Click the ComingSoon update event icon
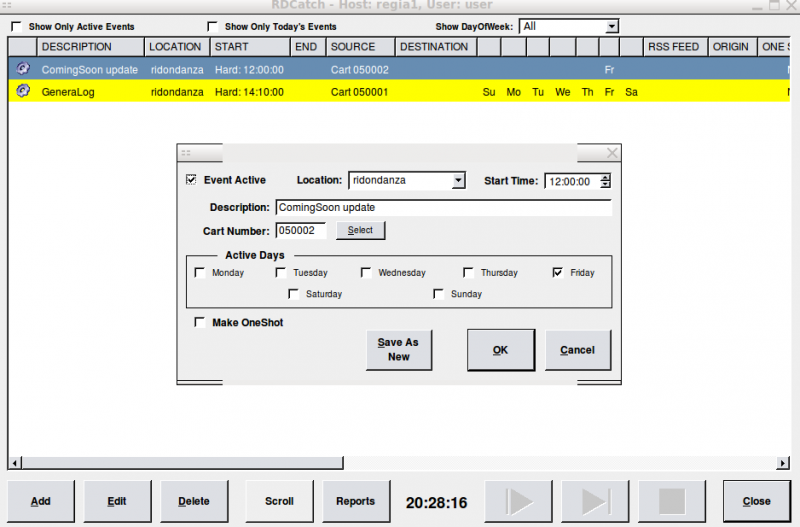Image resolution: width=800 pixels, height=527 pixels. 23,70
